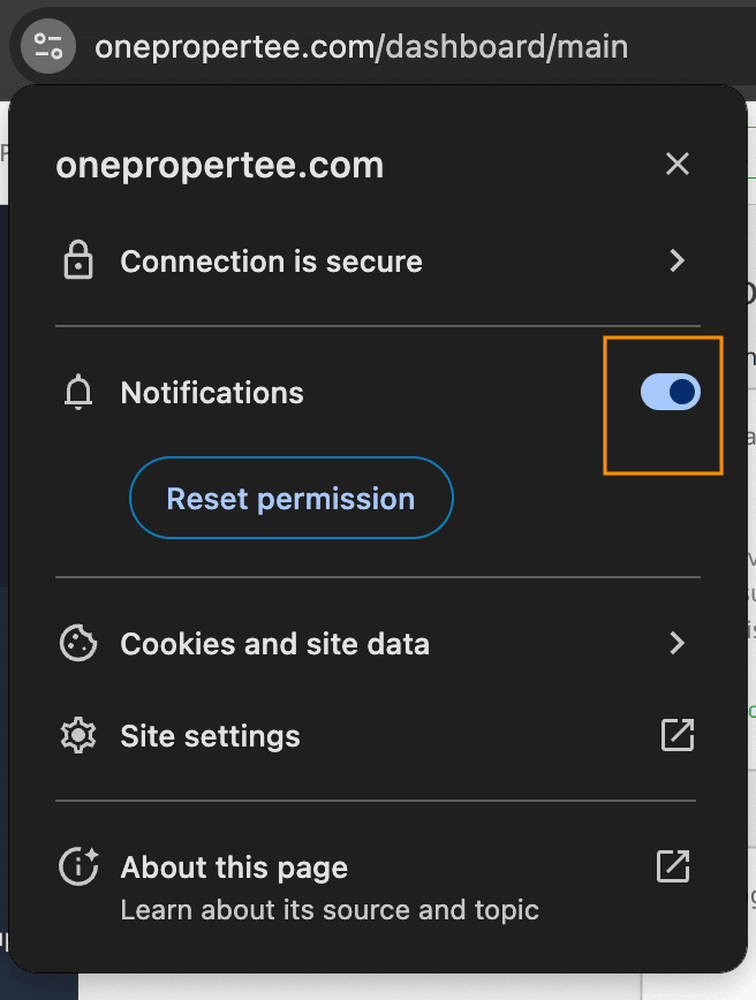Open the Cookies and site data entry
756x1000 pixels.
tap(378, 643)
